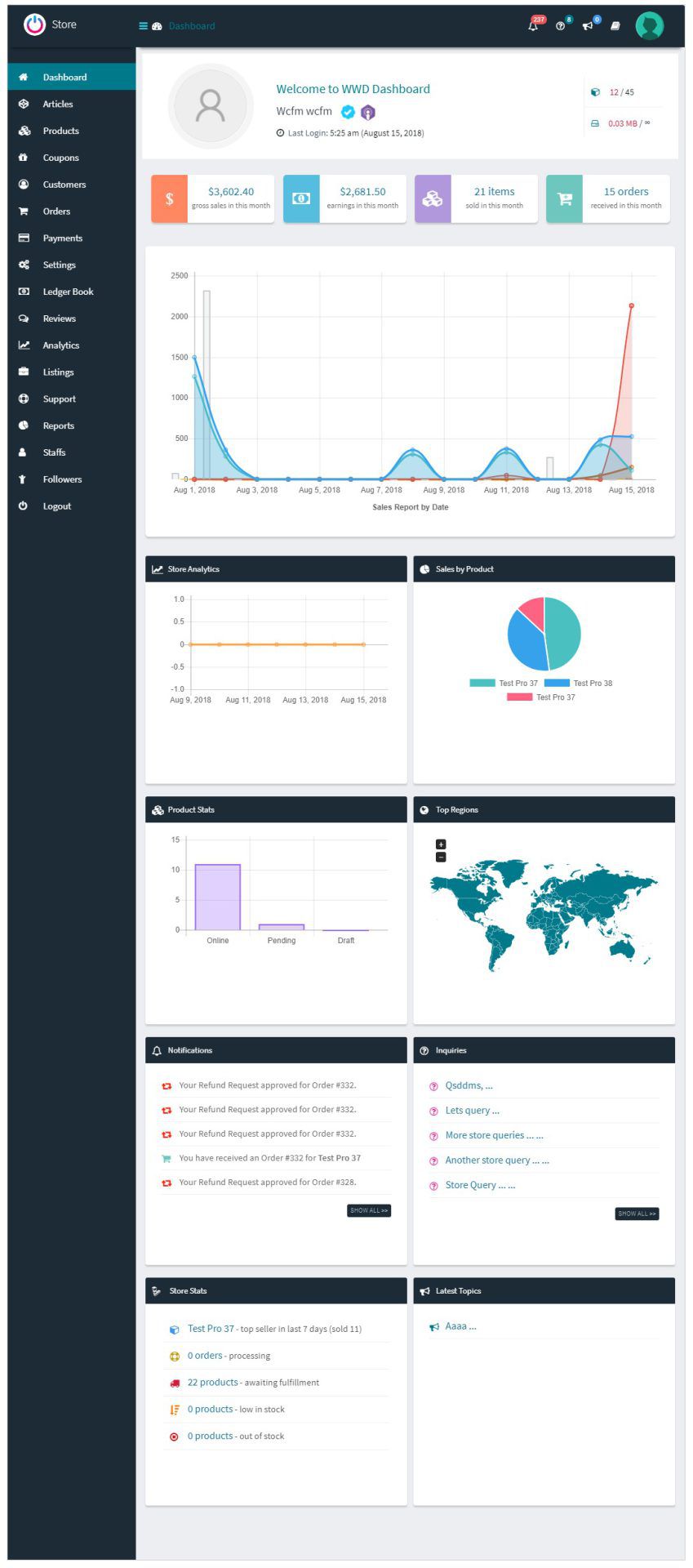Select Analytics from the sidebar menu
The image size is (693, 1568).
point(60,345)
